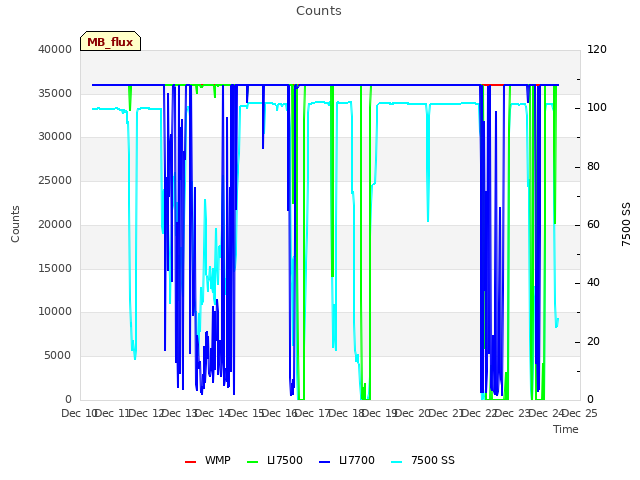Screen dimensions: 640x480
Task: Click the 35000 left axis tick label
Action: click(x=55, y=93)
